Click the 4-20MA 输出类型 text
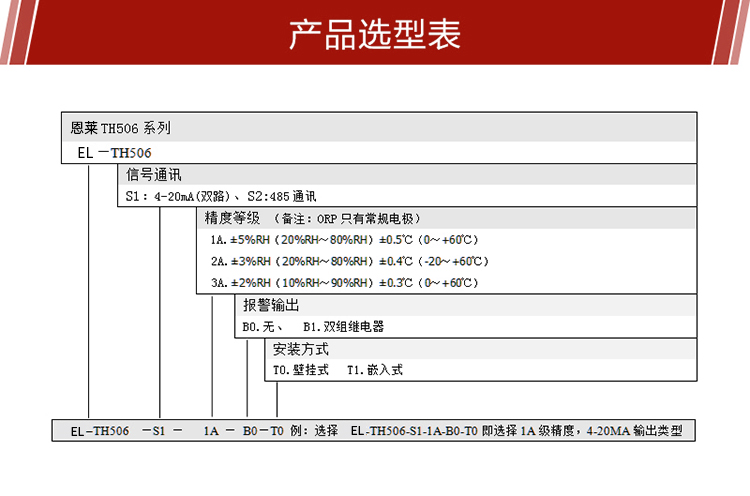This screenshot has width=750, height=496. coord(634,431)
